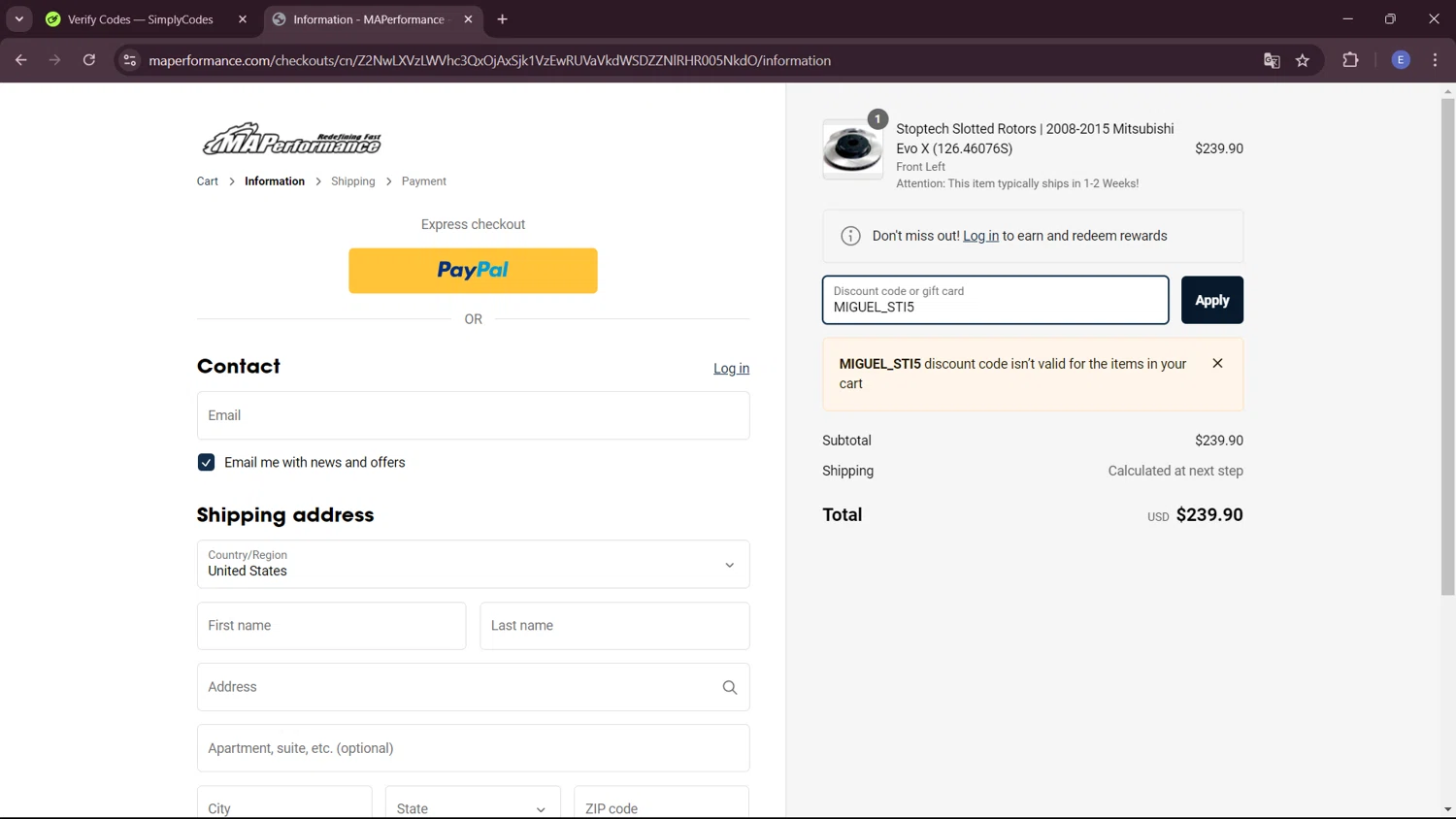This screenshot has height=819, width=1456.
Task: Dismiss the invalid discount code message
Action: 1217,363
